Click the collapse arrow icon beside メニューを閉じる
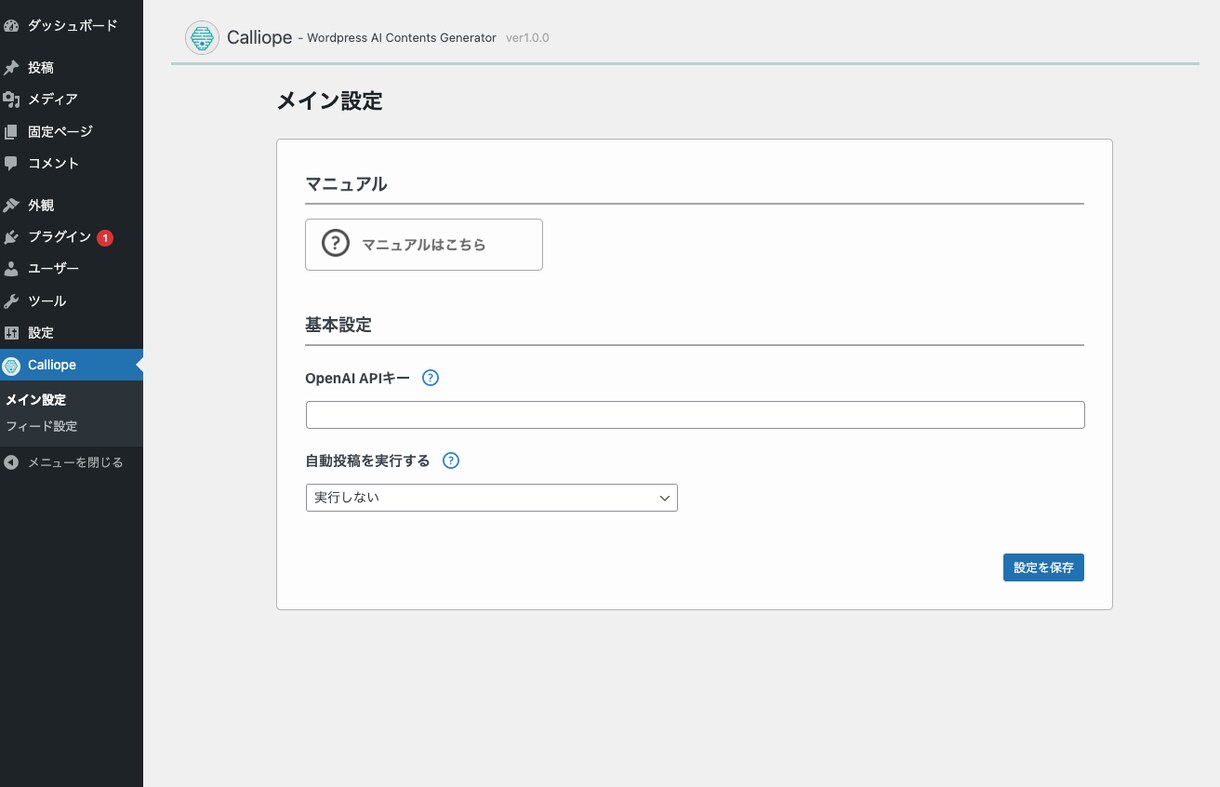The width and height of the screenshot is (1220, 787). [x=11, y=462]
